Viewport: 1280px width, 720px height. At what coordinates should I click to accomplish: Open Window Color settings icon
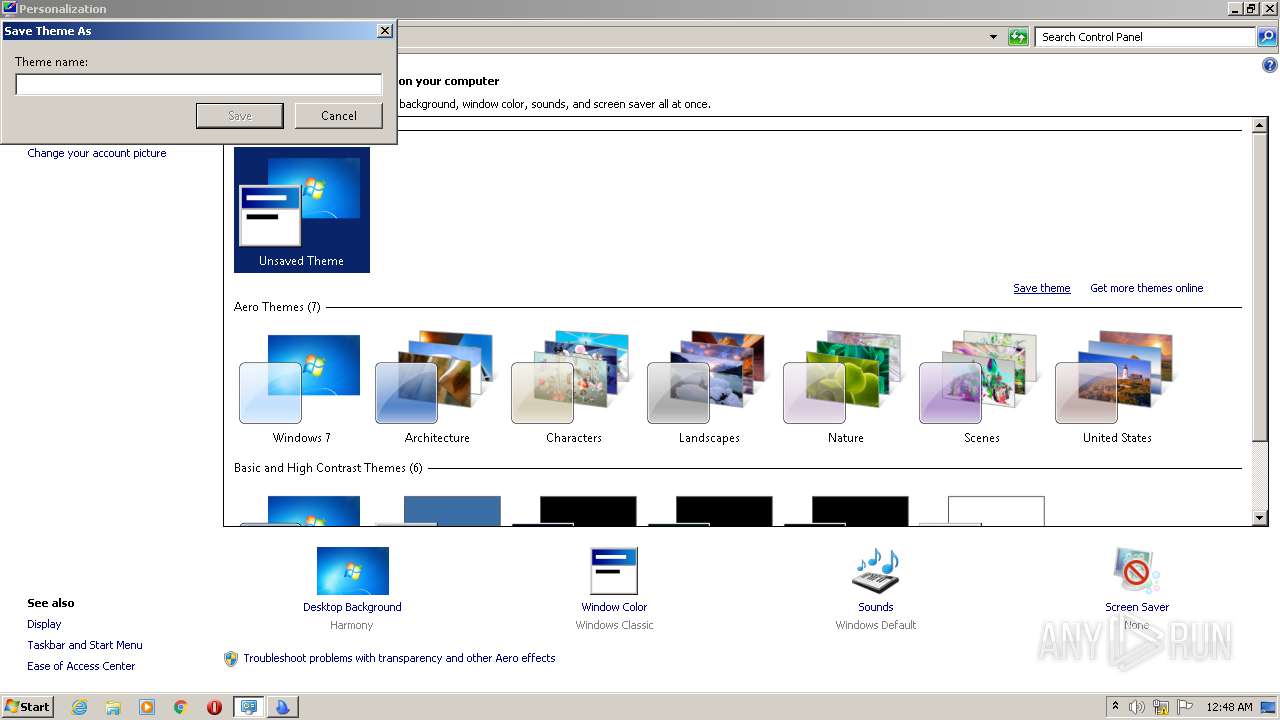tap(614, 571)
